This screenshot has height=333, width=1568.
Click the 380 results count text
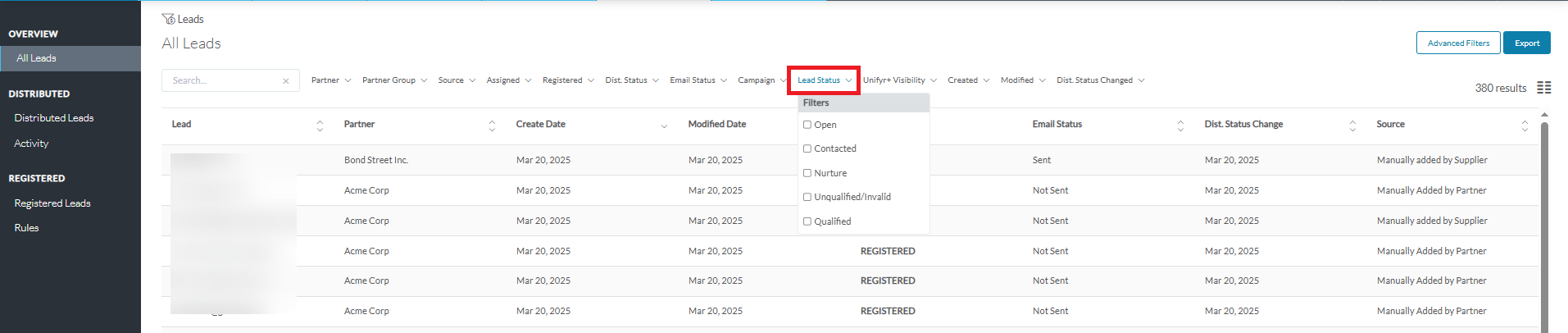pos(1501,88)
